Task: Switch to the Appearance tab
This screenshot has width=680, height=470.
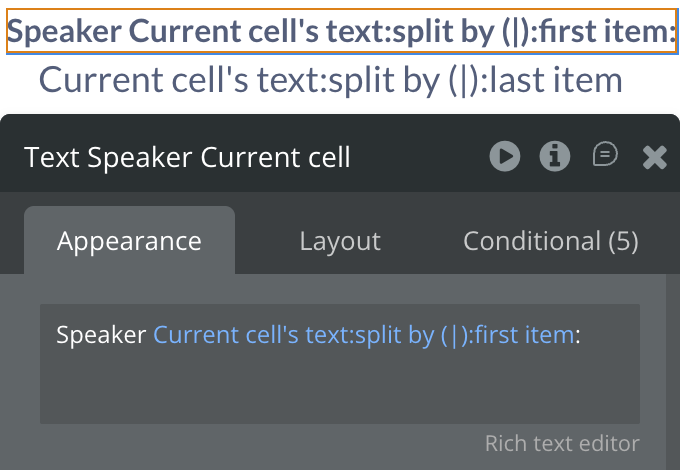Action: click(x=129, y=241)
